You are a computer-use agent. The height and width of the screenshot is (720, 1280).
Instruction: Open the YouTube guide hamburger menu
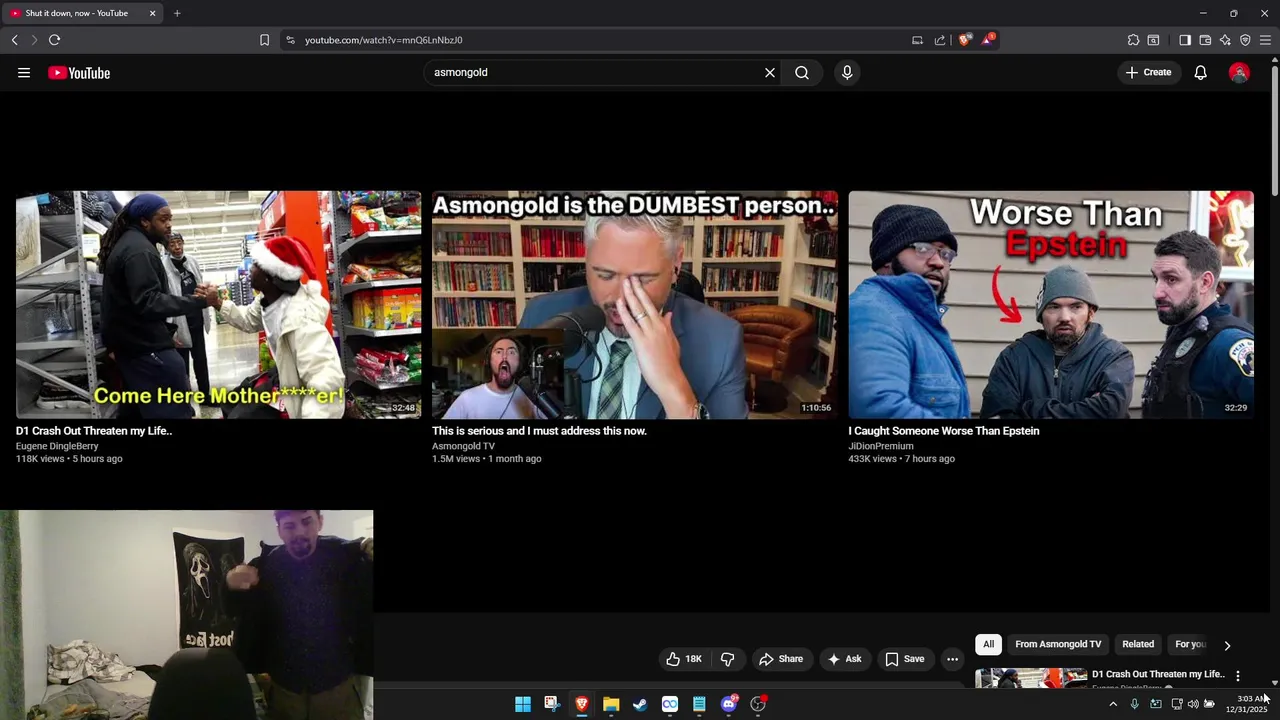[24, 73]
